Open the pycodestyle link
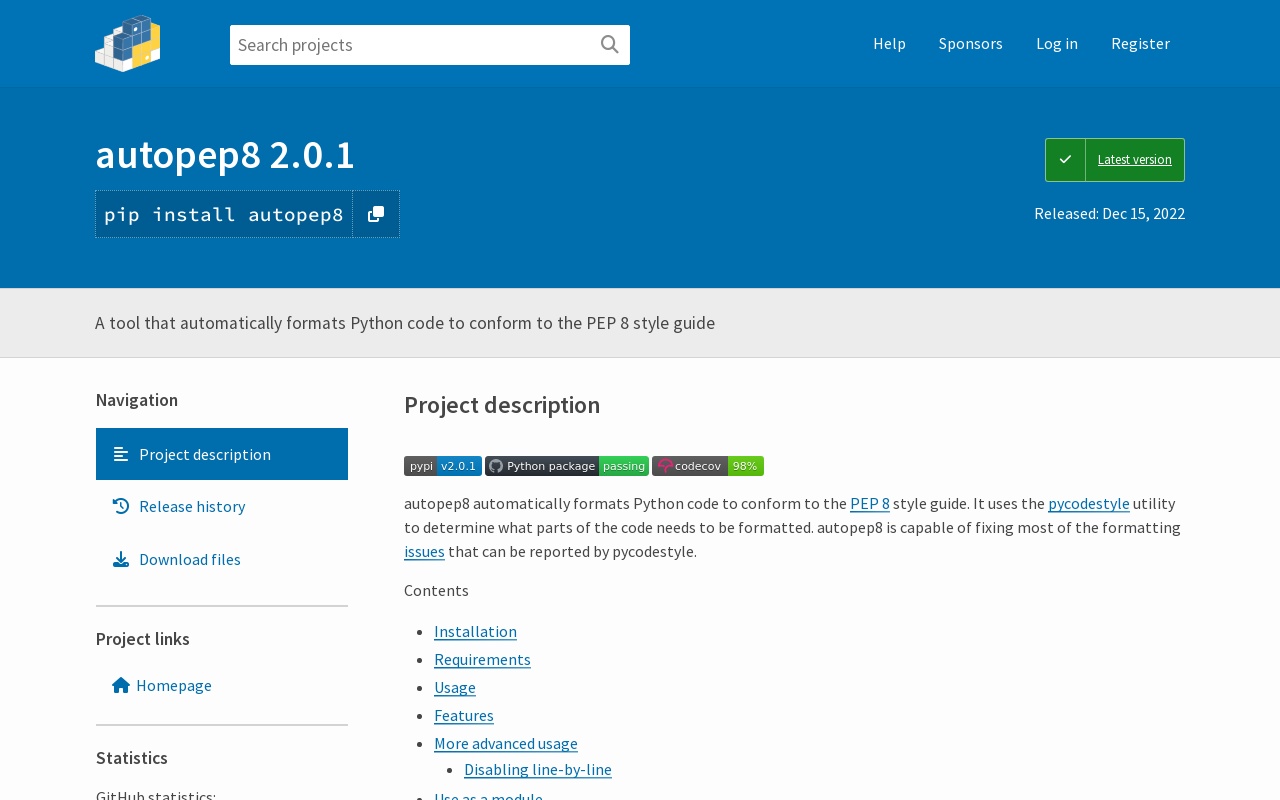 coord(1088,503)
